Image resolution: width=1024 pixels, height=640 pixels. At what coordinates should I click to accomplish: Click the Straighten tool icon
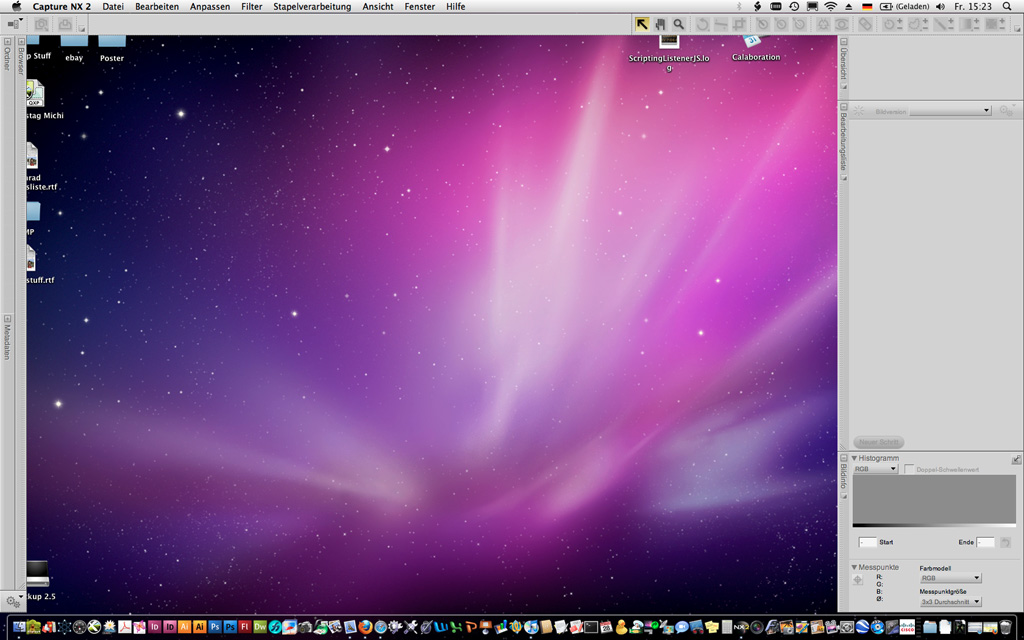[x=721, y=24]
